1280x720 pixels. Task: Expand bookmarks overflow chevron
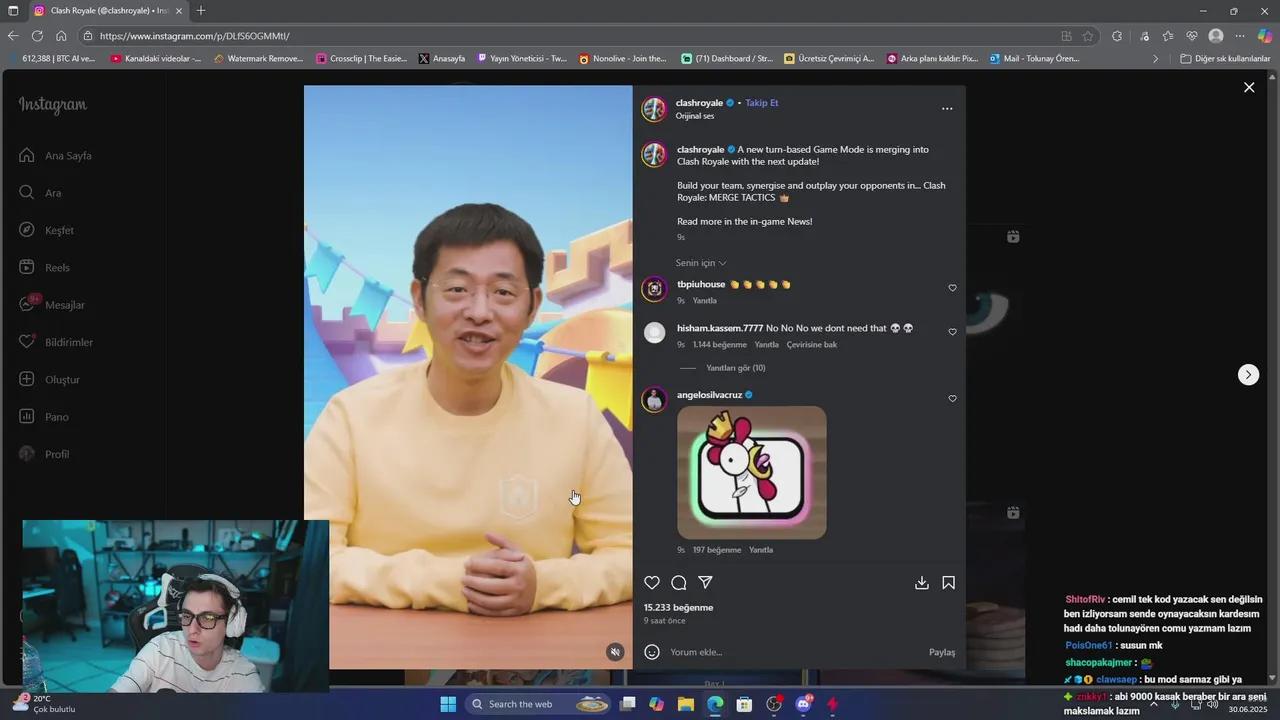click(1156, 59)
